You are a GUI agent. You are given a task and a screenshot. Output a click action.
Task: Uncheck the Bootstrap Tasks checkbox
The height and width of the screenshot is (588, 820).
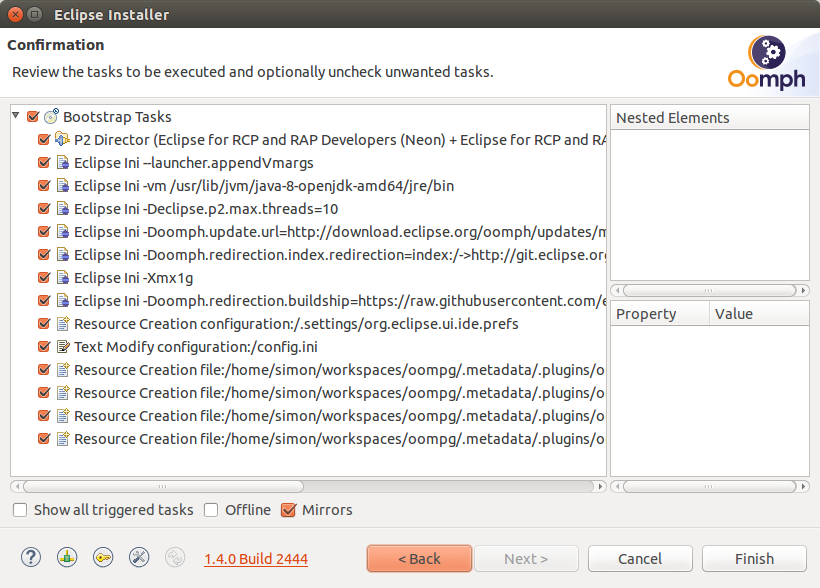[x=33, y=117]
